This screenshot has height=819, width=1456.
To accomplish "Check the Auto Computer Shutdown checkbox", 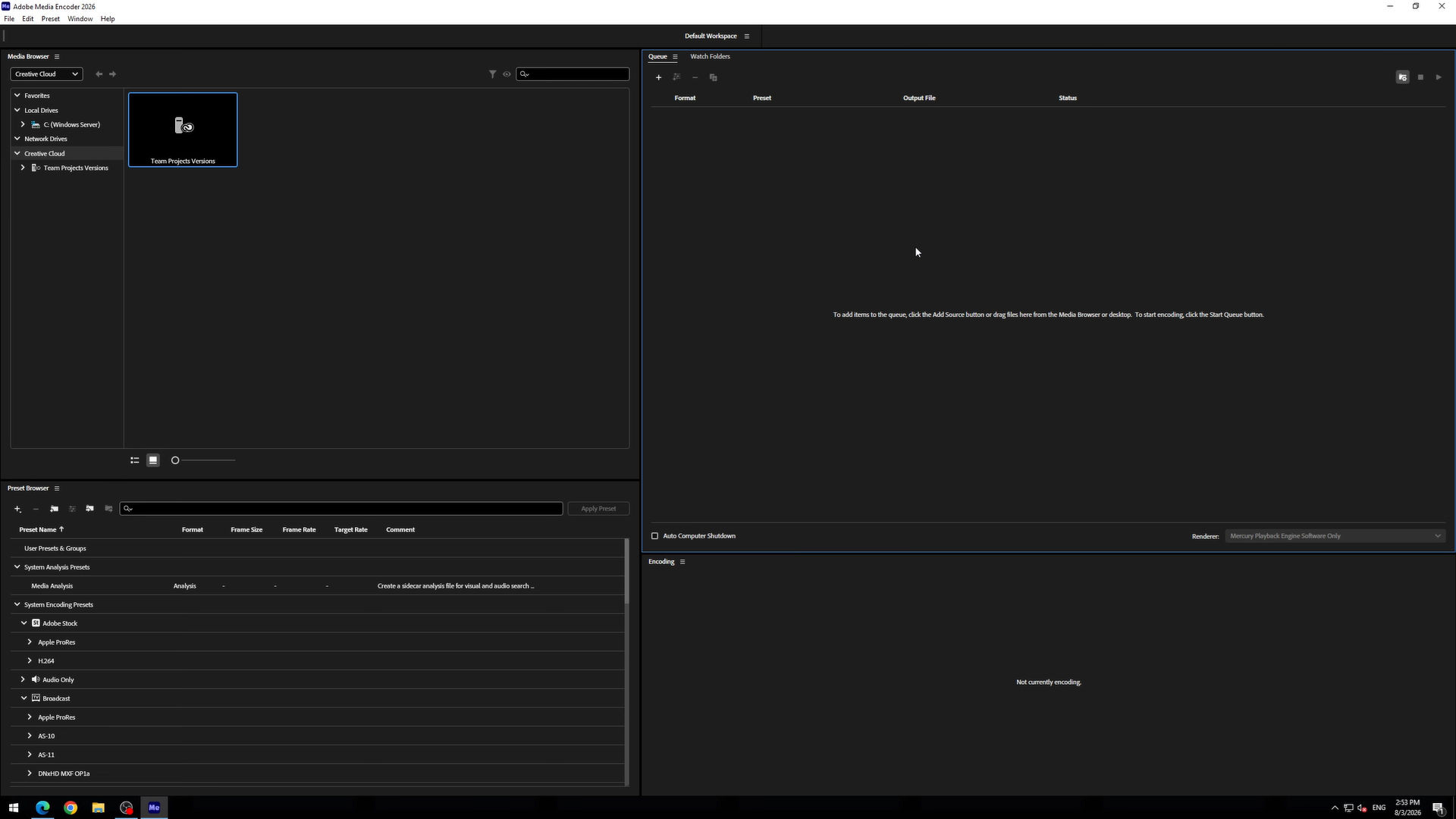I will click(655, 536).
